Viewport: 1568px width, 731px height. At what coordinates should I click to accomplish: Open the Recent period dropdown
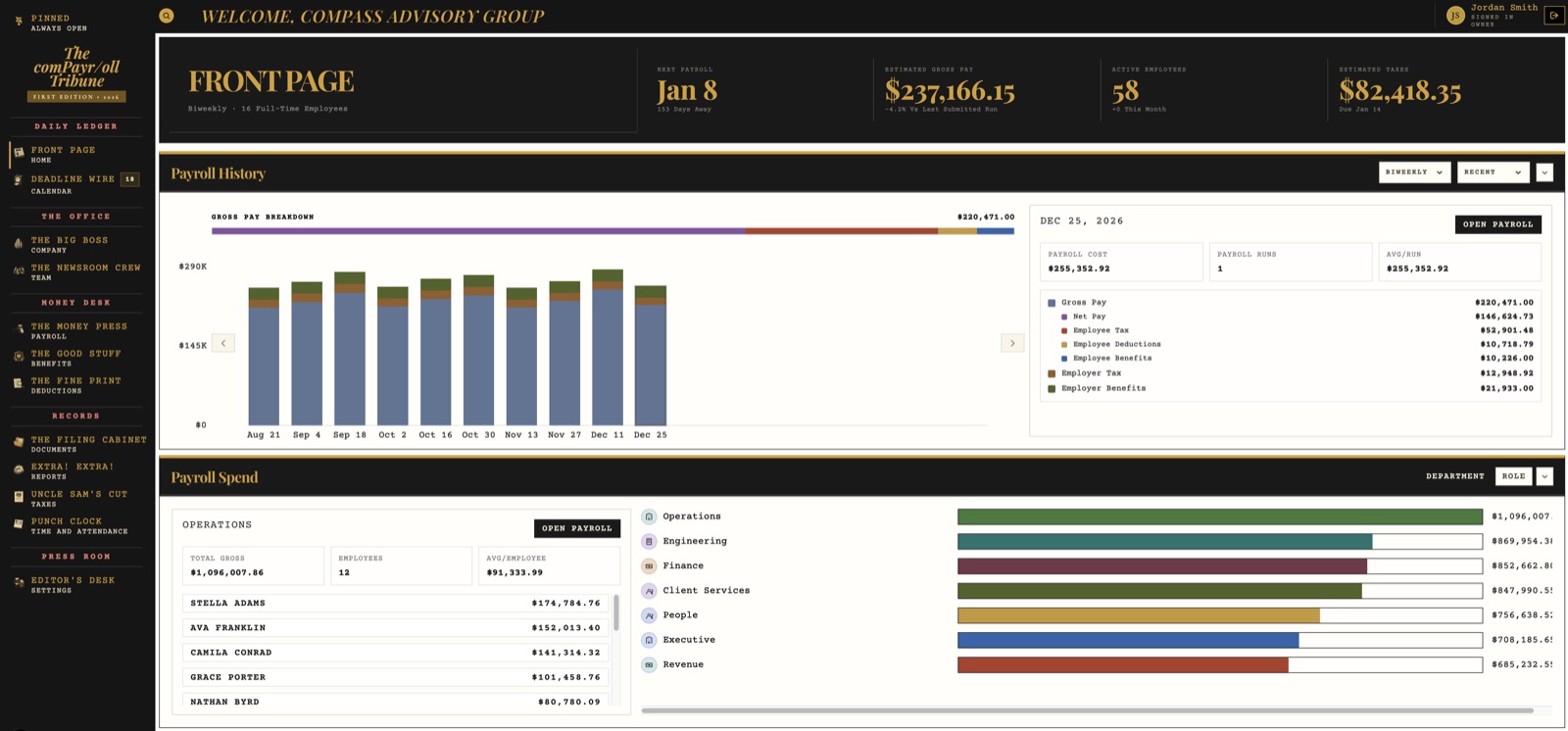click(x=1493, y=172)
